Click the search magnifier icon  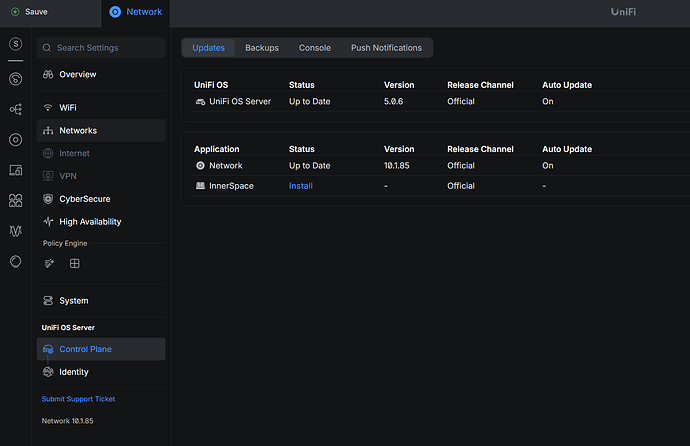pos(47,48)
